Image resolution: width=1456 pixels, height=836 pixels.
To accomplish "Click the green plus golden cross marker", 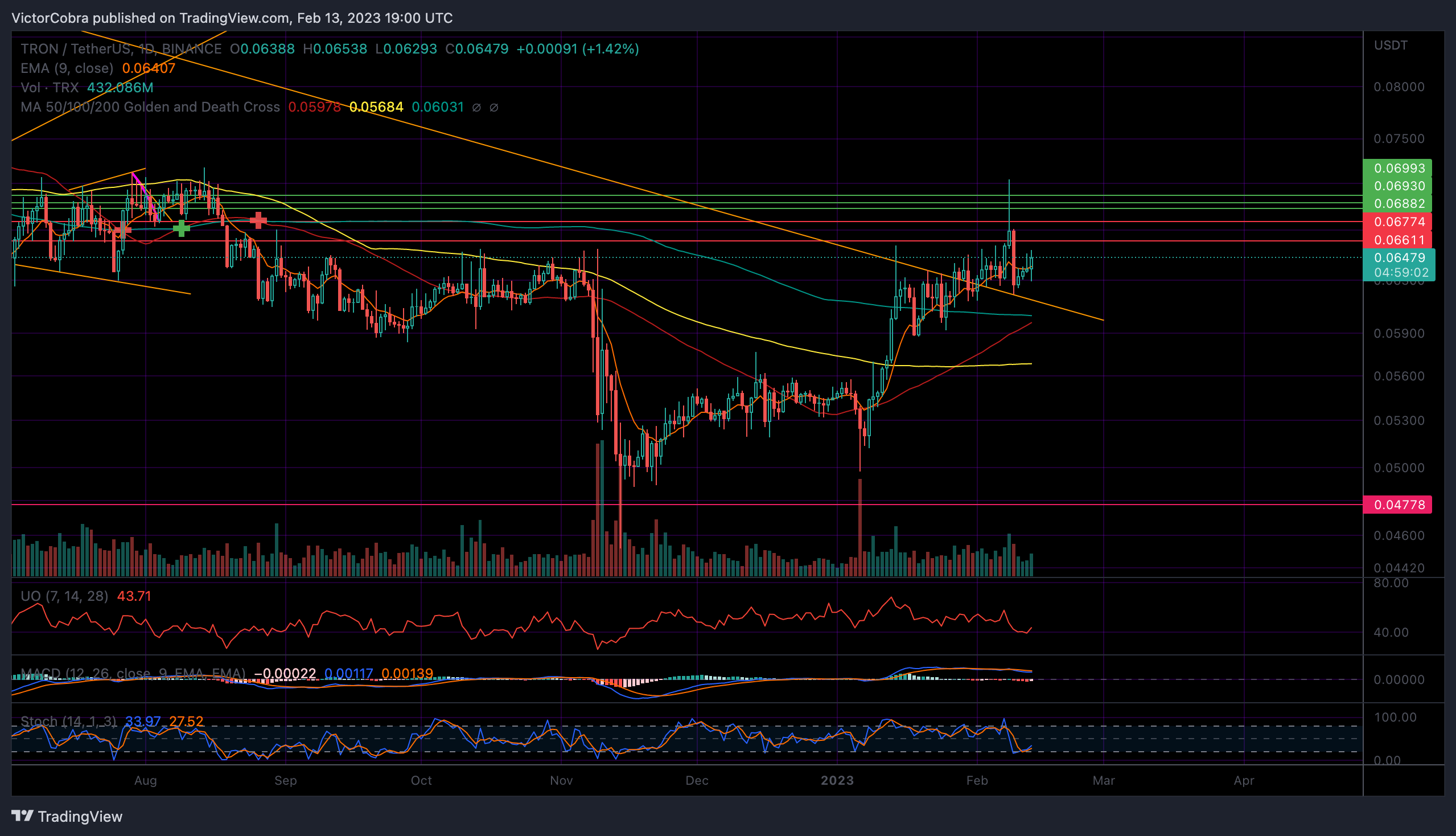I will [x=182, y=228].
